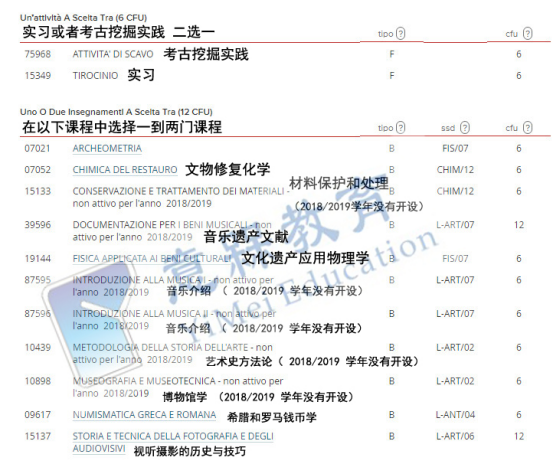Click the cfu help icon in second table

coord(527,128)
